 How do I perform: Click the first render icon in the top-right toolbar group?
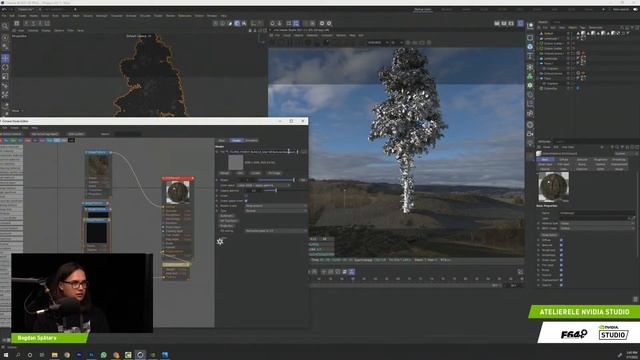pos(497,23)
